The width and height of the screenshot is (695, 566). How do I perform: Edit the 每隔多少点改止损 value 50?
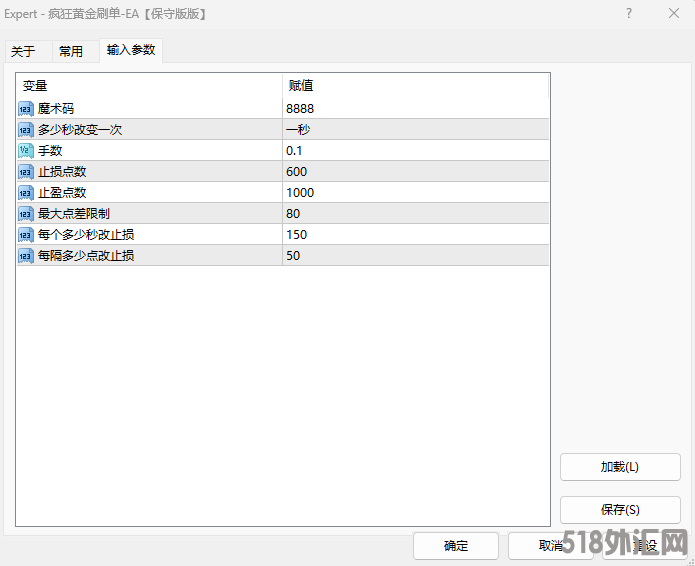[415, 256]
